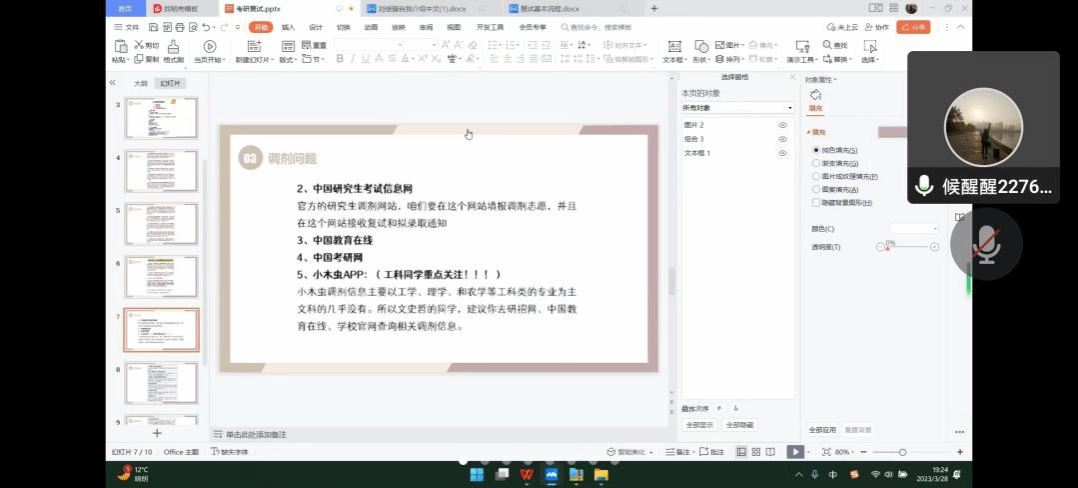Select the gradient fill (渐变填充) radio button
This screenshot has width=1078, height=488.
[x=816, y=163]
